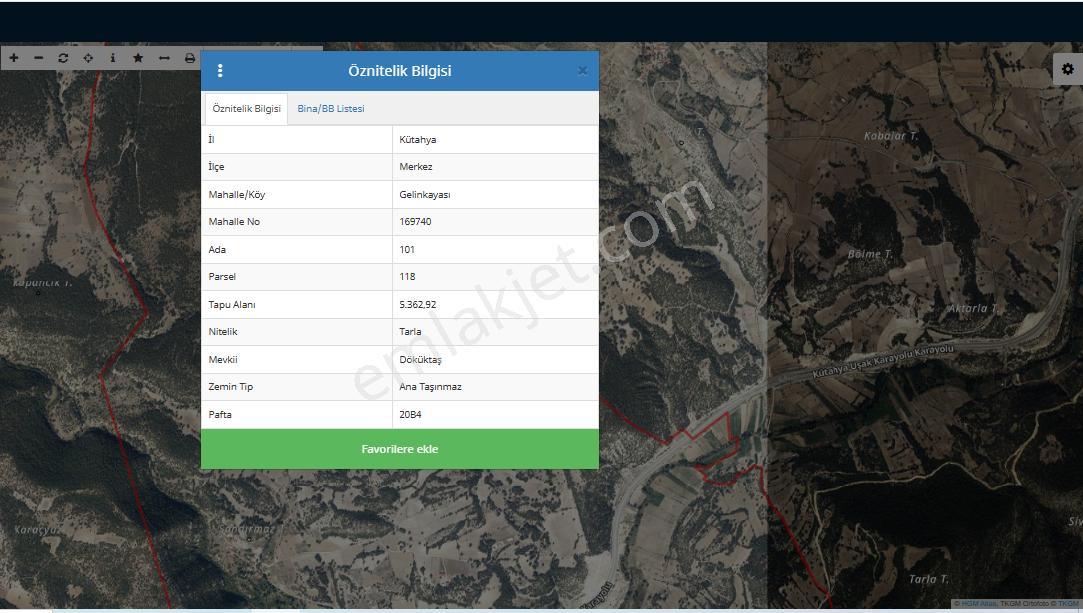Click Kütahya Uşak Karayolu road label
Image resolution: width=1083 pixels, height=613 pixels.
(x=883, y=361)
